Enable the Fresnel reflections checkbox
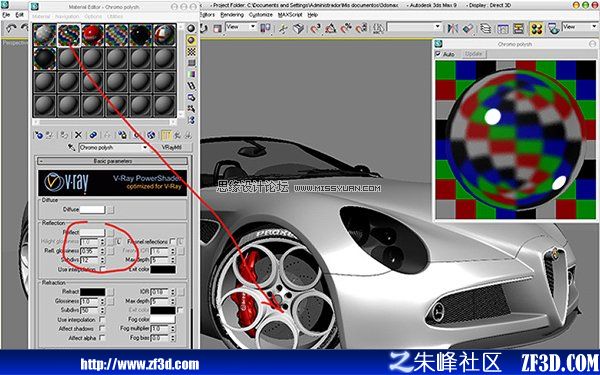600x375 pixels. pyautogui.click(x=172, y=241)
